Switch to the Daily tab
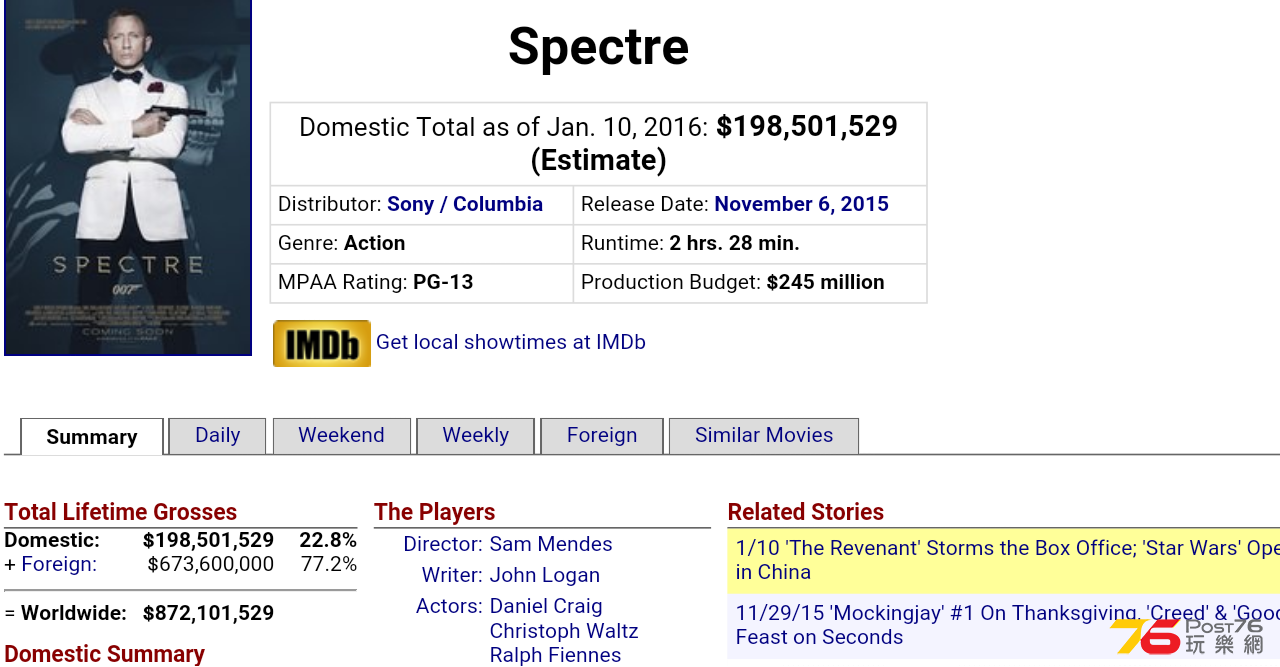1280x667 pixels. (217, 436)
